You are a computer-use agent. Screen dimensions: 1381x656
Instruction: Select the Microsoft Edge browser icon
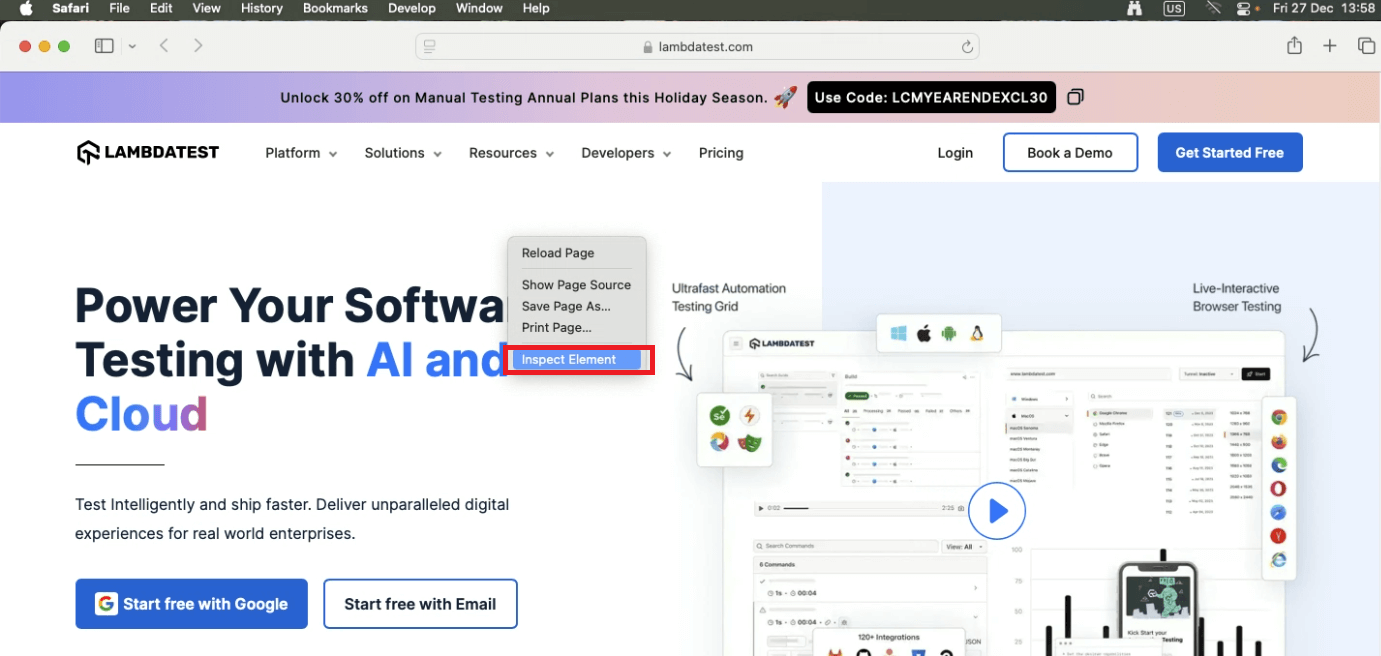coord(1279,464)
